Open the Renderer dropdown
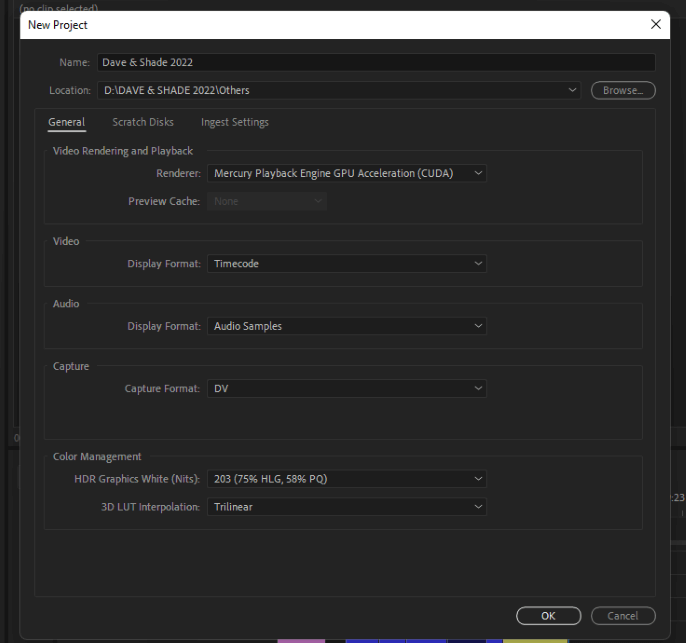 click(346, 173)
